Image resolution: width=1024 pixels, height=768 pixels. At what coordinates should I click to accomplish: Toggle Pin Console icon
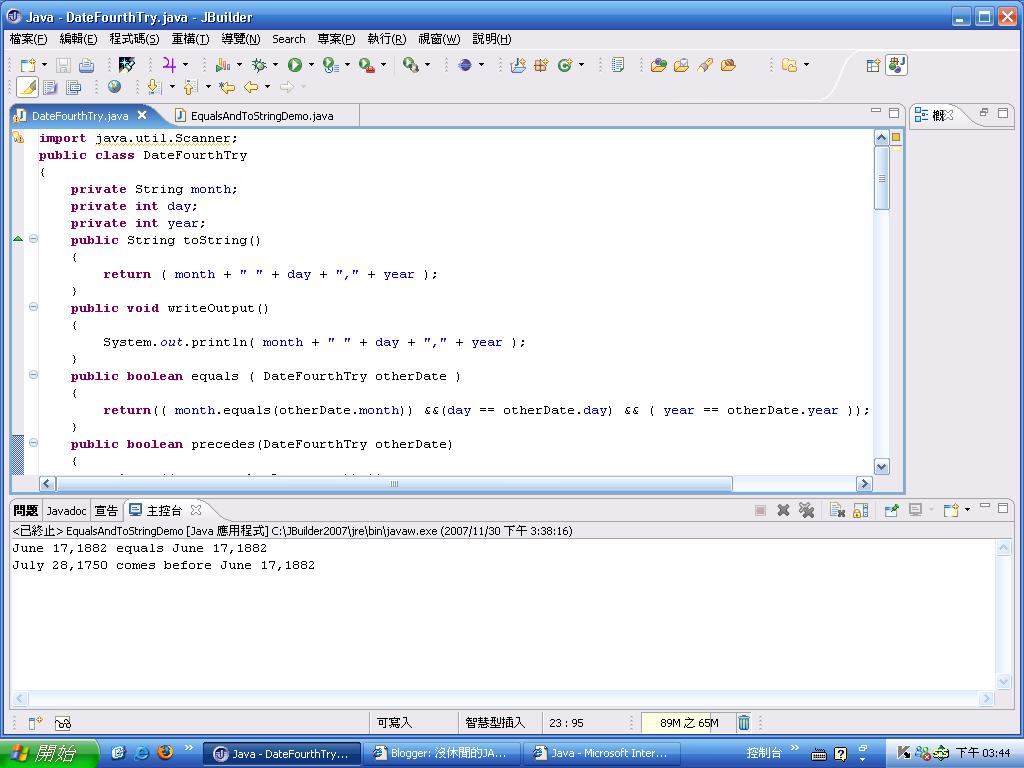coord(891,510)
